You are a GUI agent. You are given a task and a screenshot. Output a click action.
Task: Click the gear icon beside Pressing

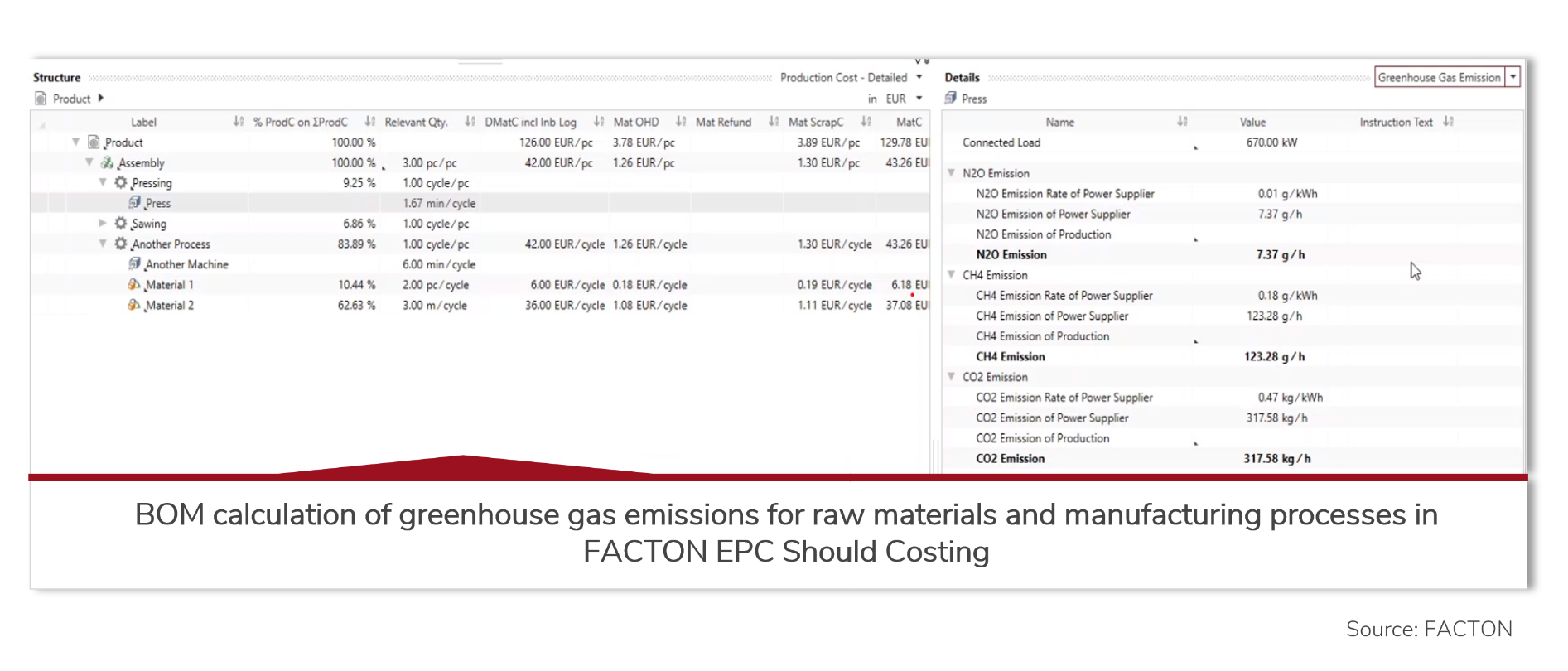tap(121, 183)
